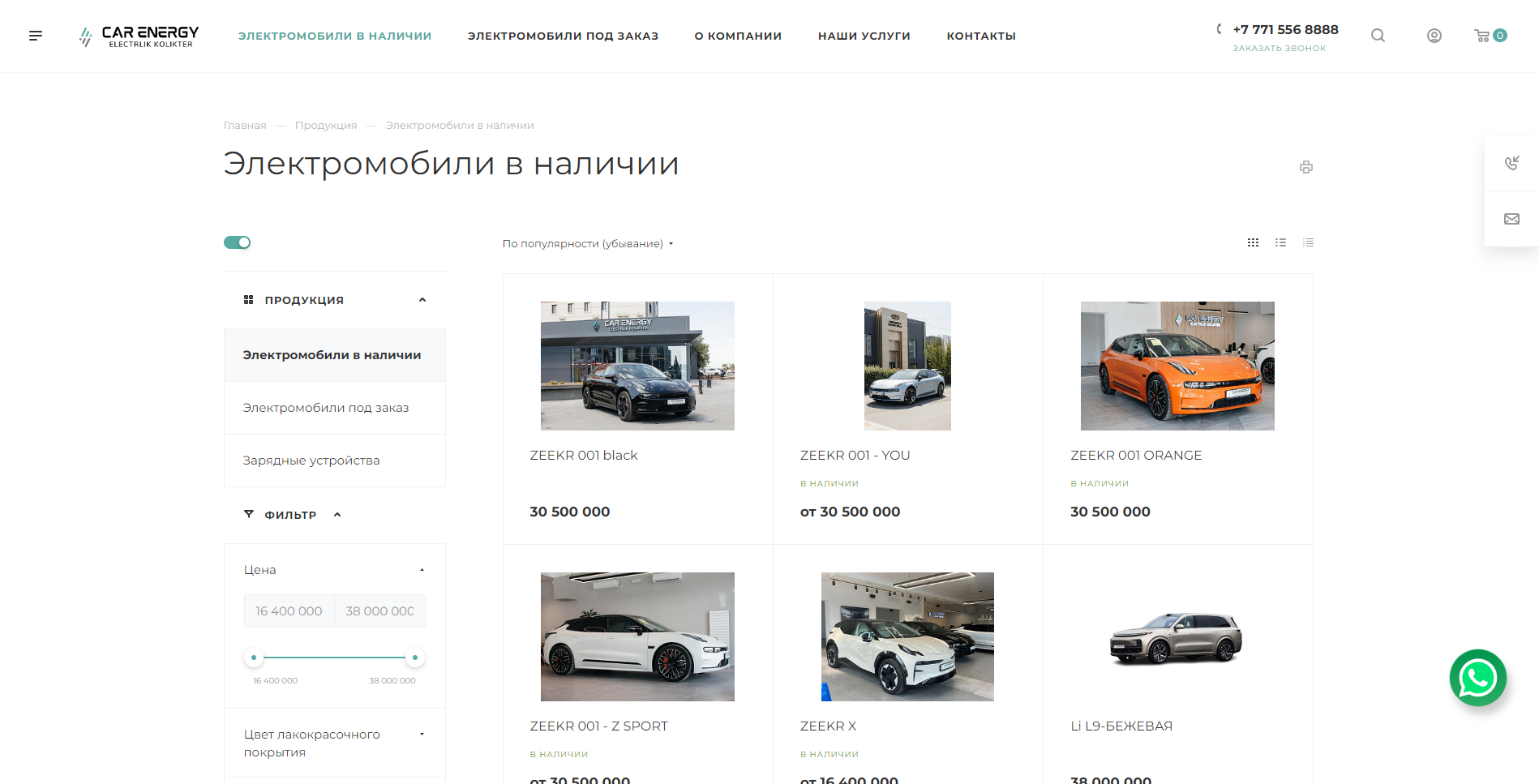Click the envelope message side widget icon
This screenshot has width=1539, height=784.
coord(1511,219)
